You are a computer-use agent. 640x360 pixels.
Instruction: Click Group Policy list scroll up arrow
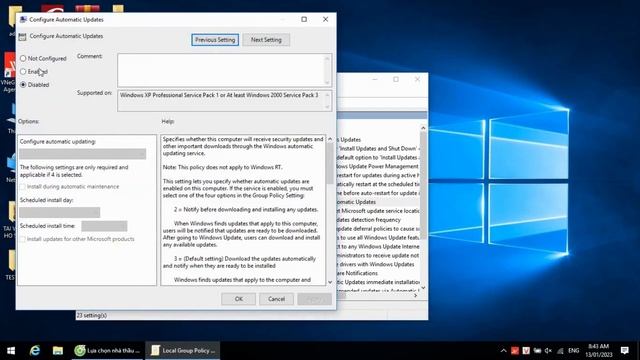coord(423,128)
